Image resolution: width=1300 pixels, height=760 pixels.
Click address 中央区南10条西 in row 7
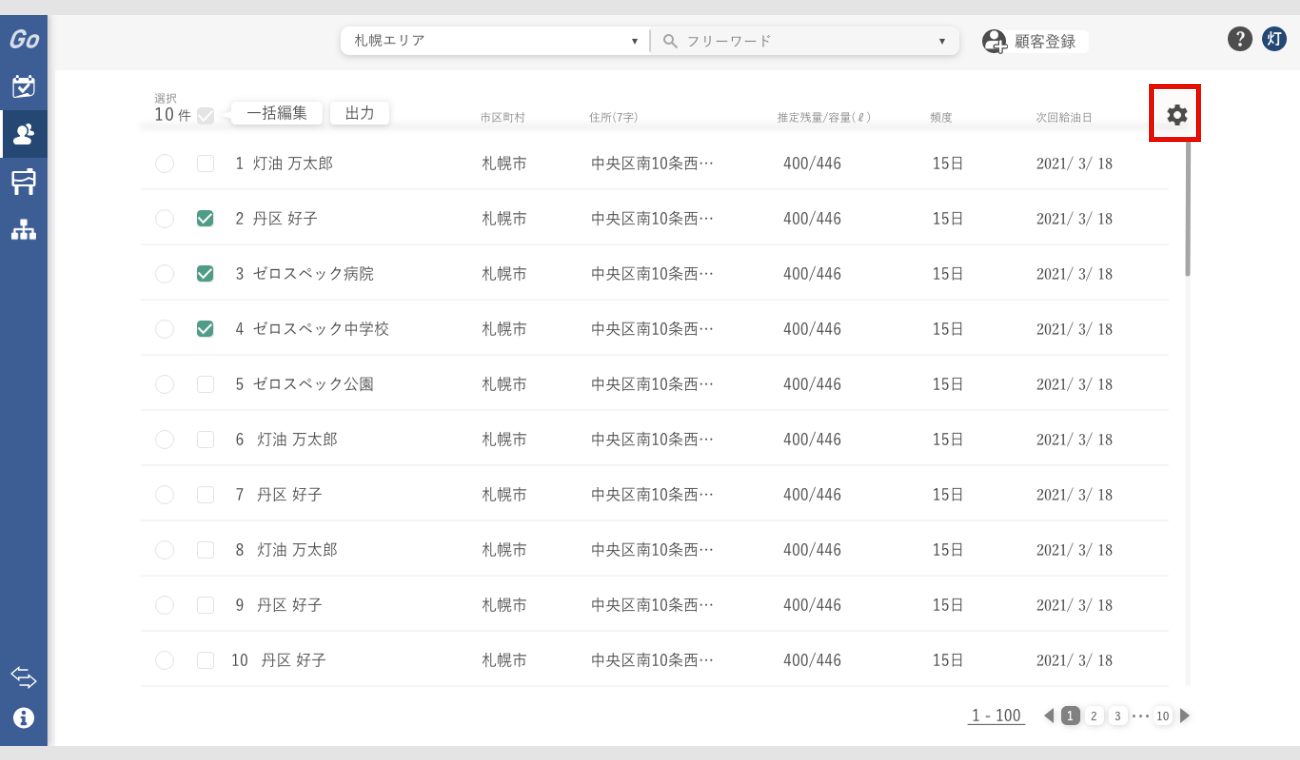coord(652,494)
